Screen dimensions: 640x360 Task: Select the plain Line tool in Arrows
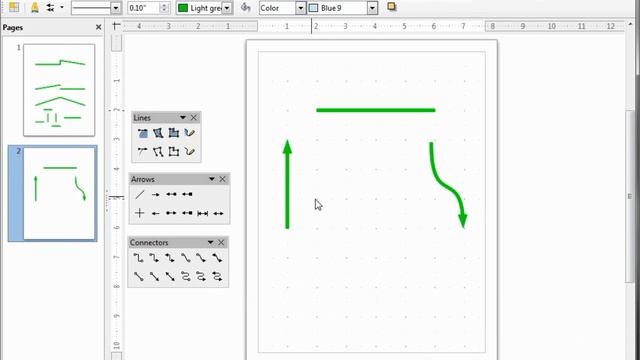pyautogui.click(x=140, y=194)
